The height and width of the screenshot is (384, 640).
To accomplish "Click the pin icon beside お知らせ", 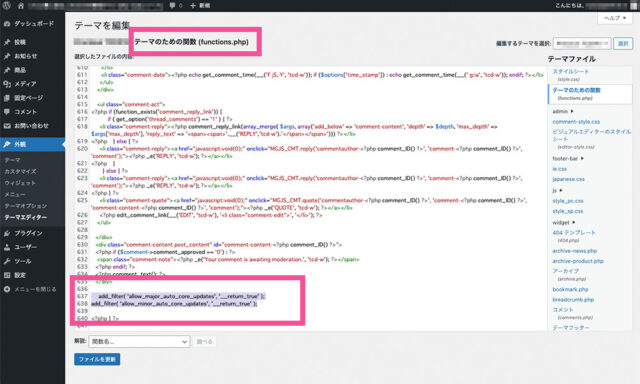I will [x=7, y=56].
